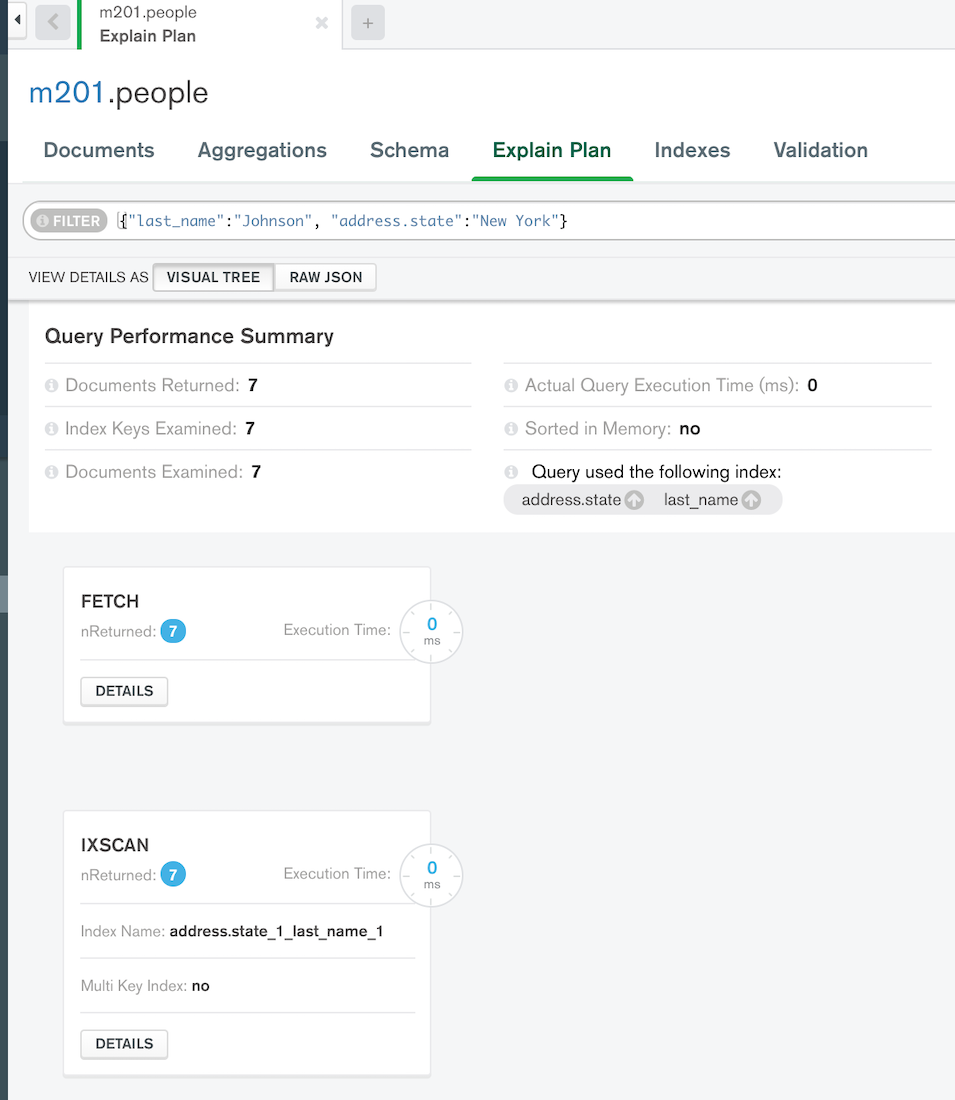
Task: Click Sorted in Memory value no
Action: click(x=690, y=429)
